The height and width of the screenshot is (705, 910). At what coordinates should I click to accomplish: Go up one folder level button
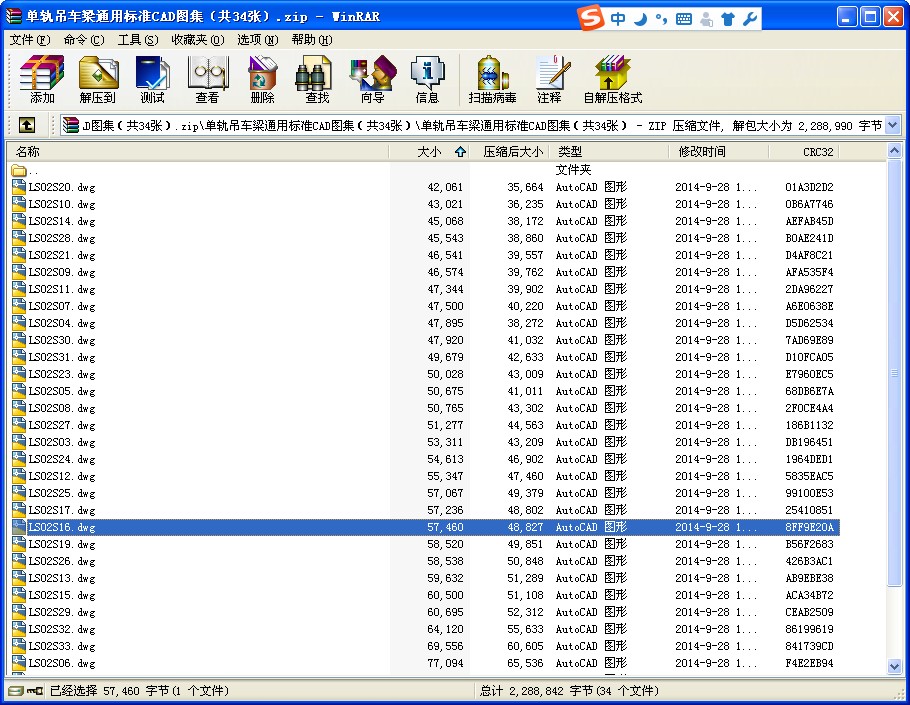(x=27, y=125)
